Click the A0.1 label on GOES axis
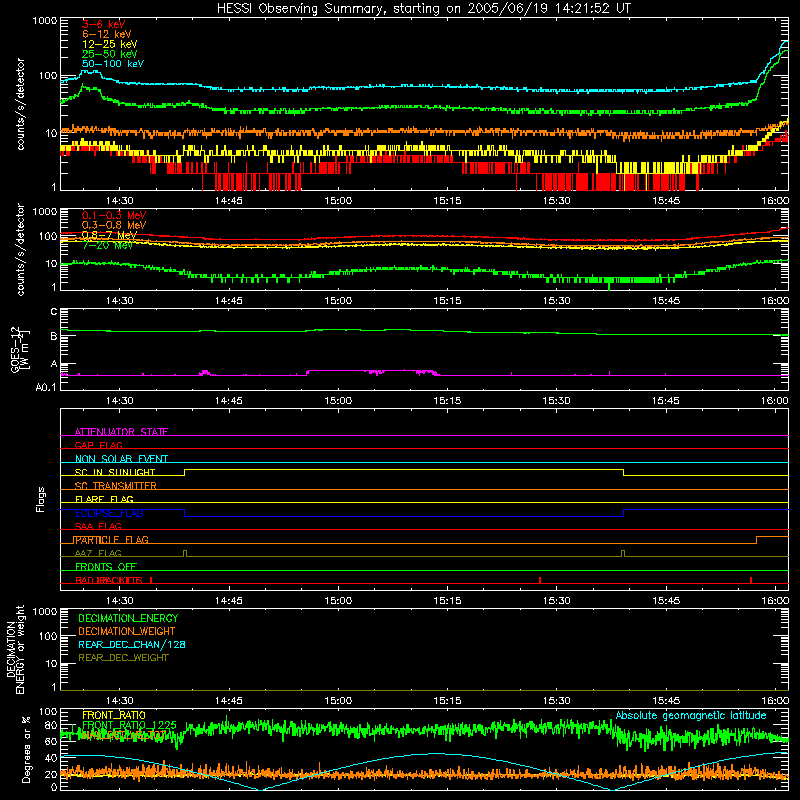Image resolution: width=800 pixels, height=800 pixels. [46, 387]
